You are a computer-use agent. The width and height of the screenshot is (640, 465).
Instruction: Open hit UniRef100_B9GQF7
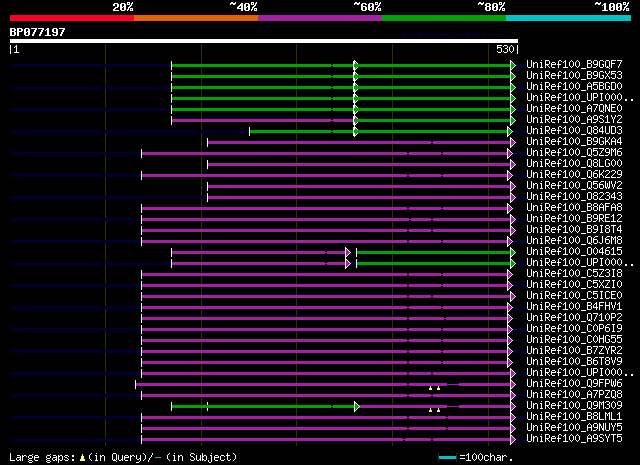click(574, 65)
